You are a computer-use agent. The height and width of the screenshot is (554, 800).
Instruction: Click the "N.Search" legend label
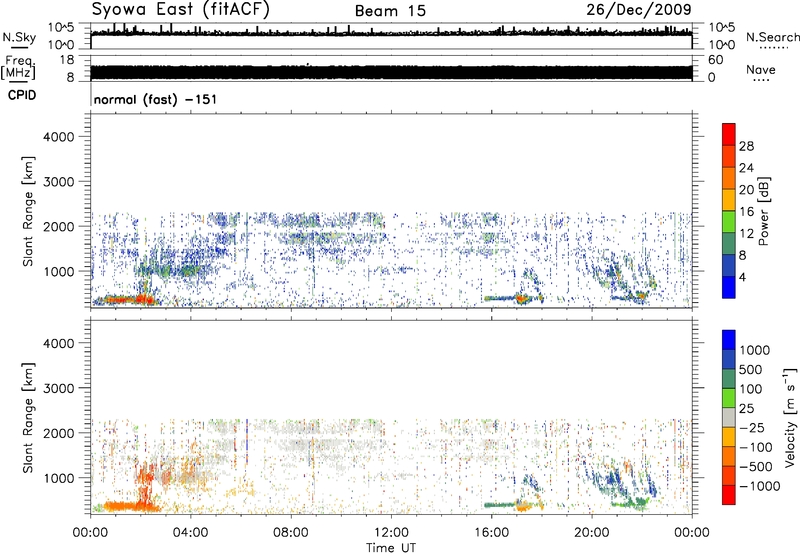(x=772, y=37)
